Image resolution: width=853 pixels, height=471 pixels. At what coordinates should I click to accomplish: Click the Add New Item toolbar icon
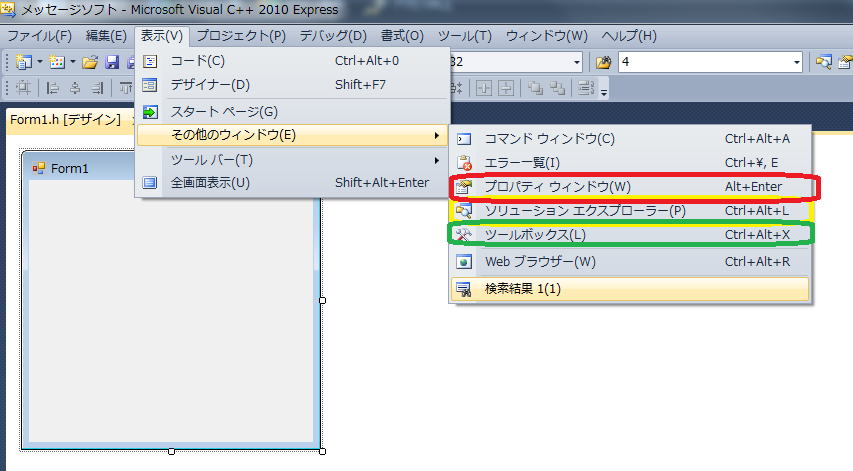tap(57, 62)
